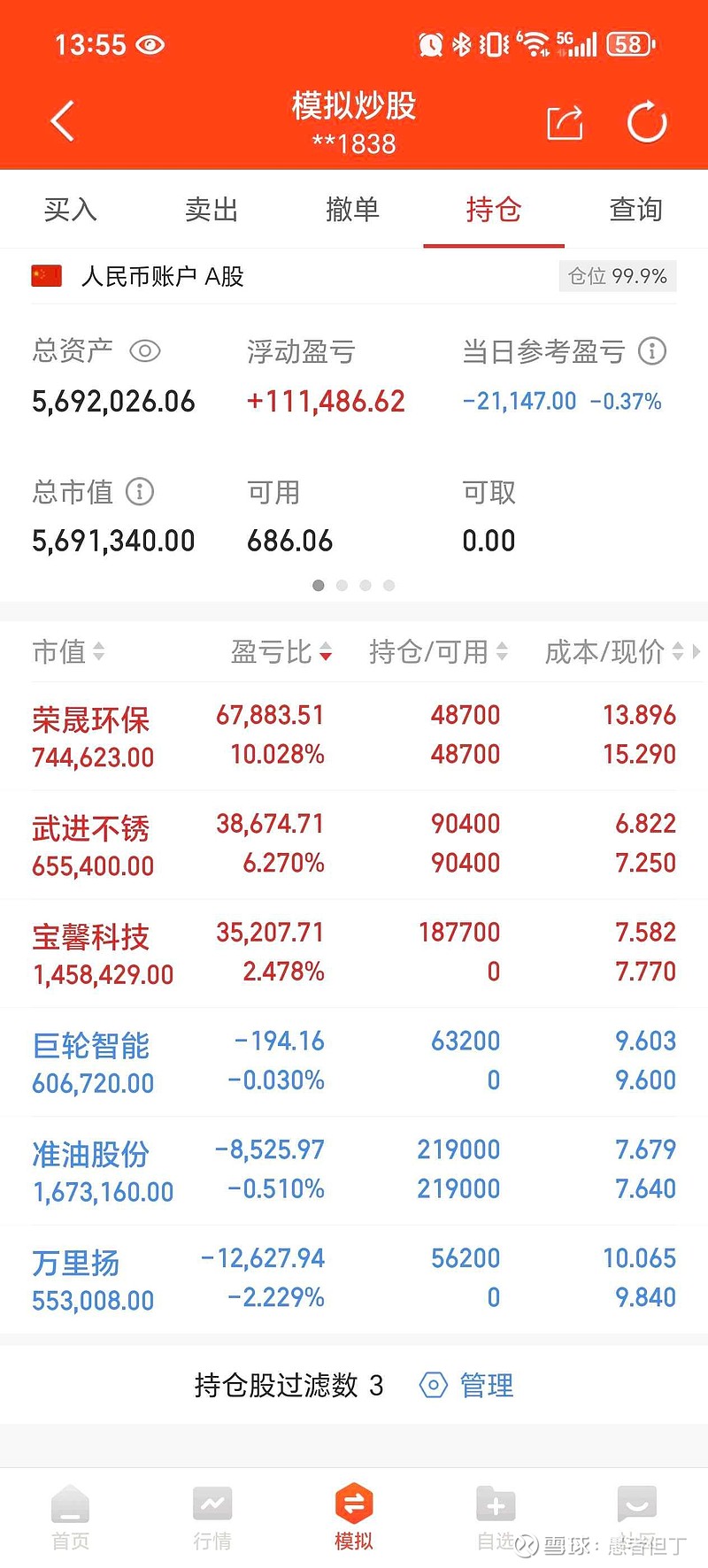Tap the second page indicator dot
The height and width of the screenshot is (1568, 708).
tap(342, 585)
